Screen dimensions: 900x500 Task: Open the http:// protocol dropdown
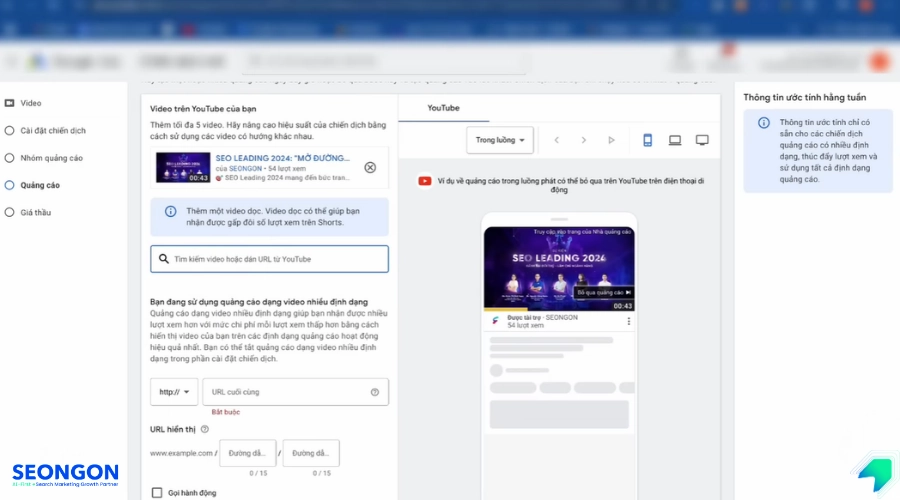click(174, 392)
